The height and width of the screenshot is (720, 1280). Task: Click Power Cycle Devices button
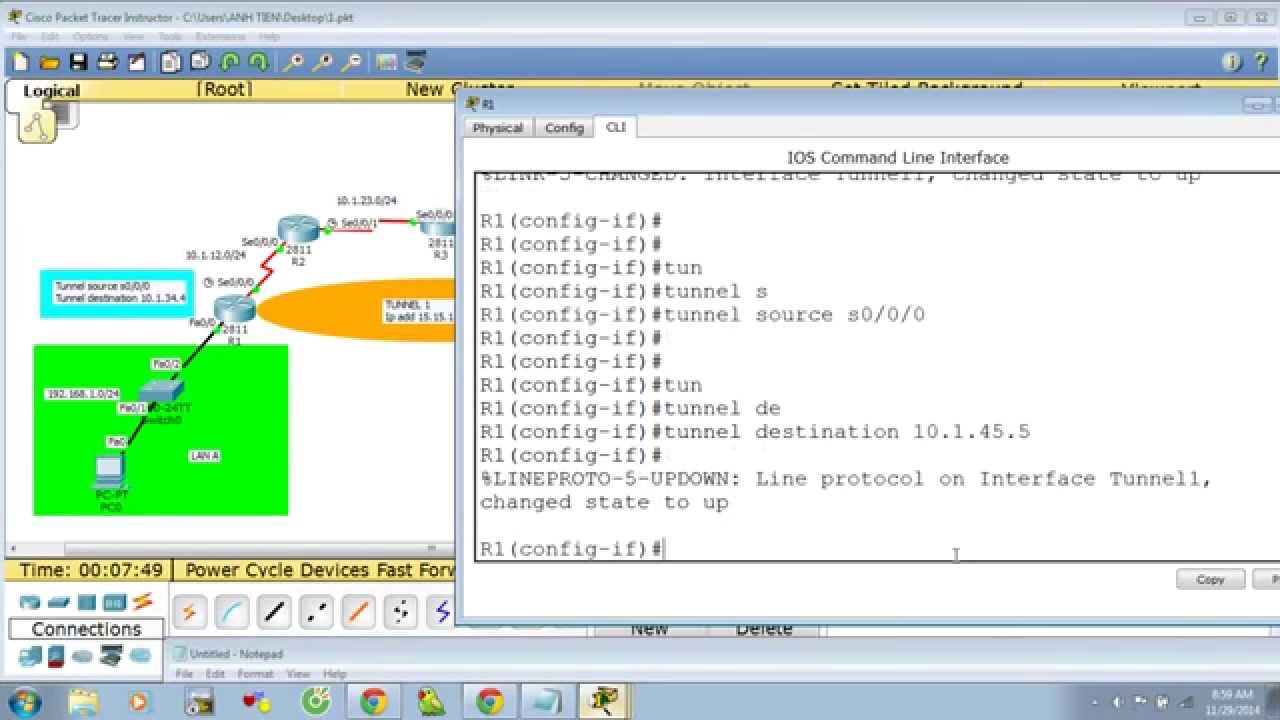[277, 570]
